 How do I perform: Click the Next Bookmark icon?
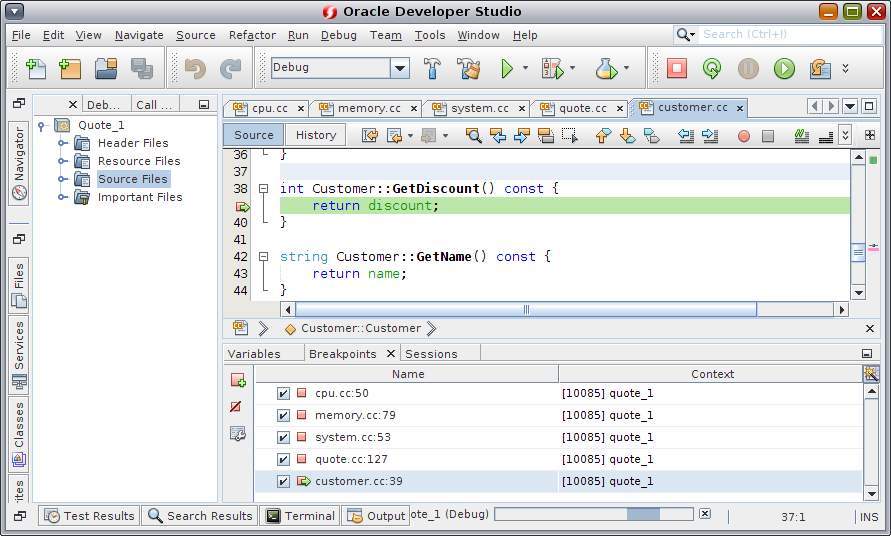point(627,135)
